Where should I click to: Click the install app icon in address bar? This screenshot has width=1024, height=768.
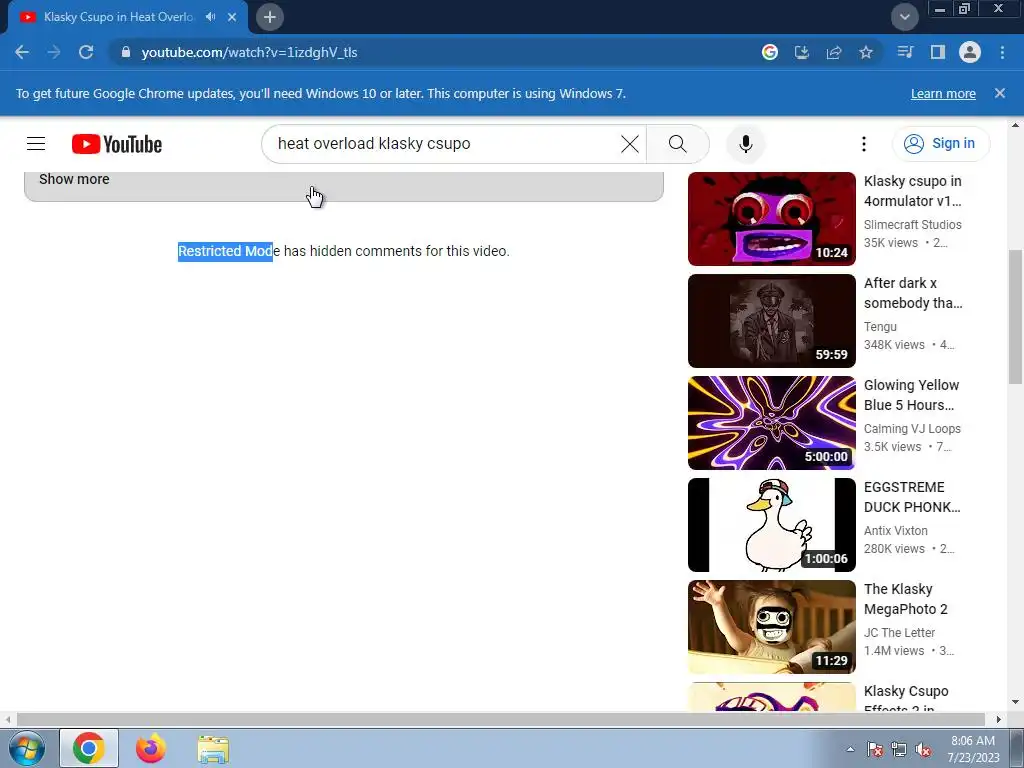click(802, 52)
